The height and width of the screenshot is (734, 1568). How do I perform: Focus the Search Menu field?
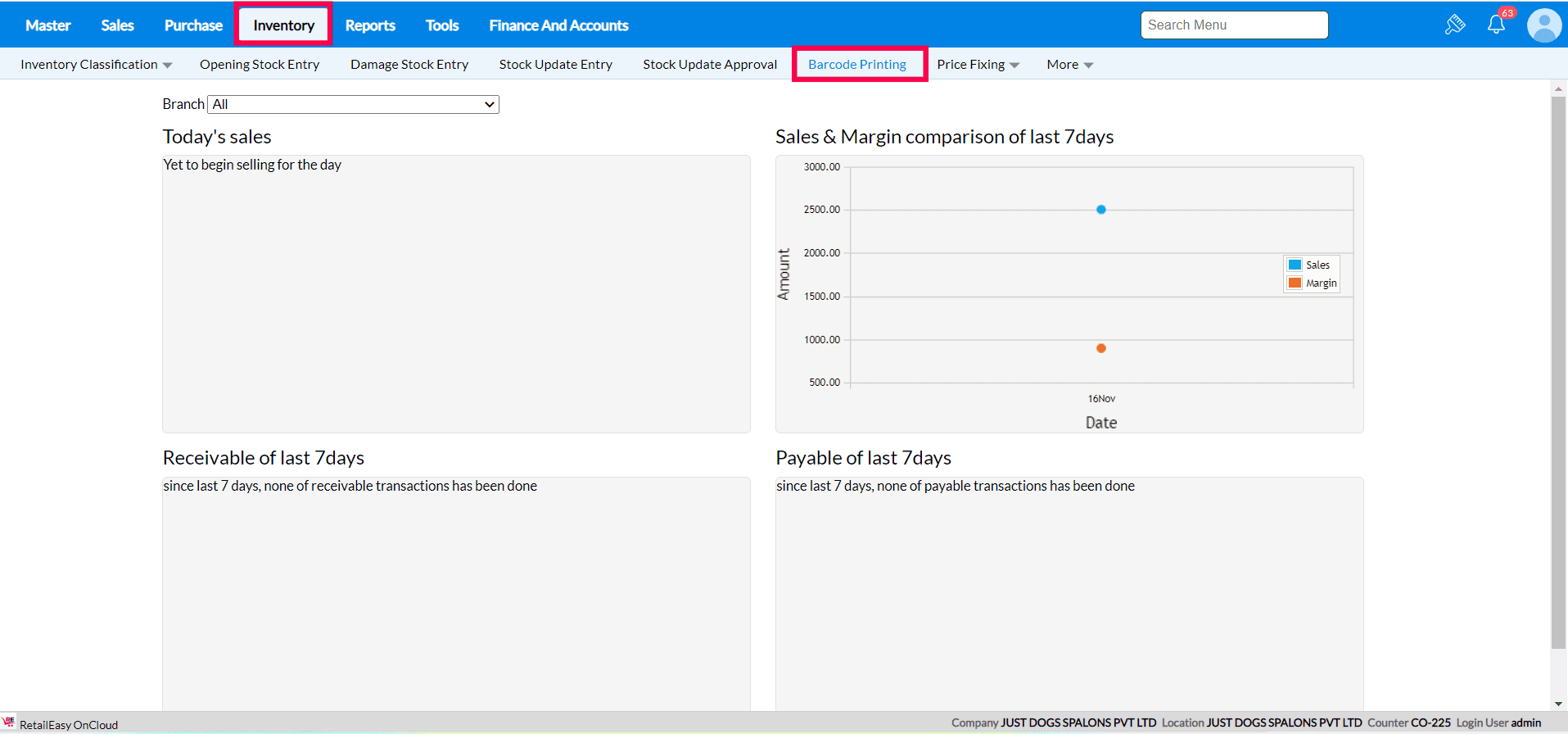tap(1234, 25)
